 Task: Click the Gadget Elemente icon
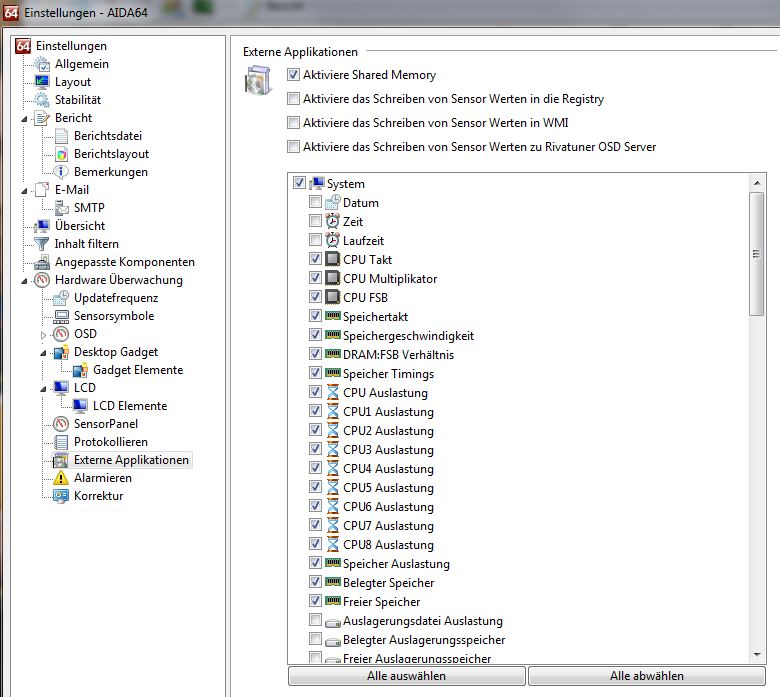(x=80, y=370)
